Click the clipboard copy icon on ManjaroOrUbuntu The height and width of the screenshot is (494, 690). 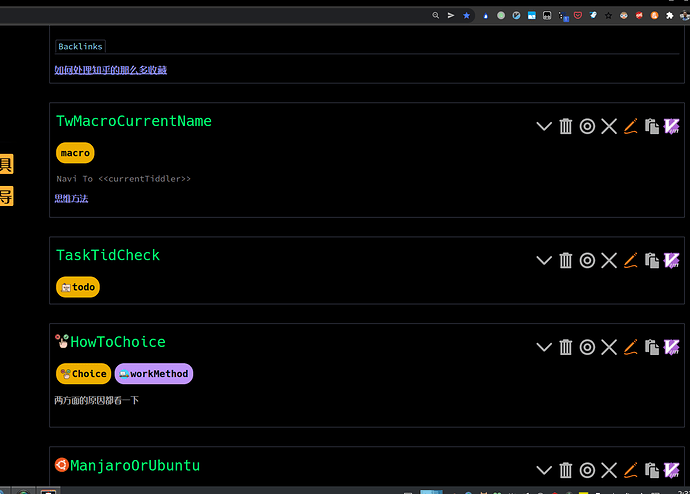652,470
